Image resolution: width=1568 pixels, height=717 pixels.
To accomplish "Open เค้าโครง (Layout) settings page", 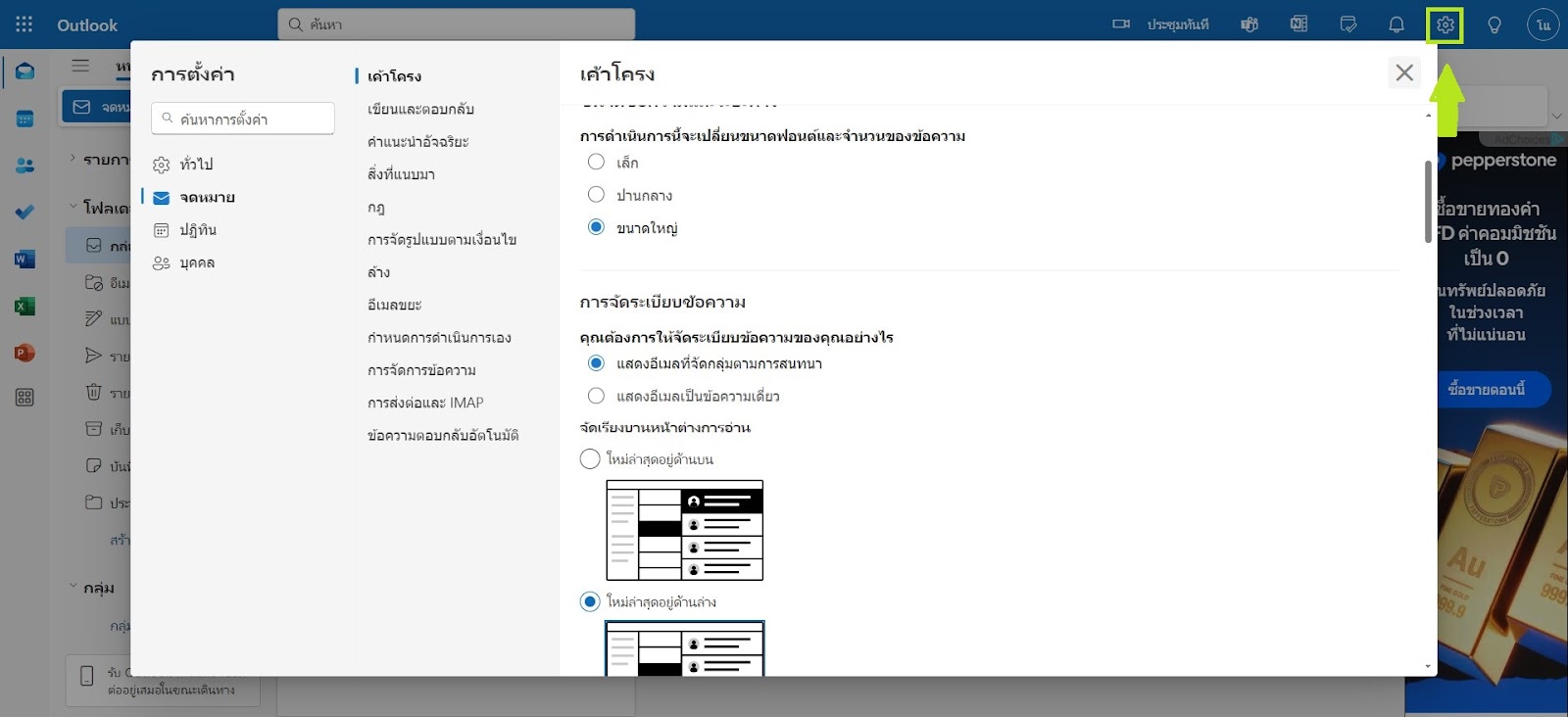I will 394,76.
